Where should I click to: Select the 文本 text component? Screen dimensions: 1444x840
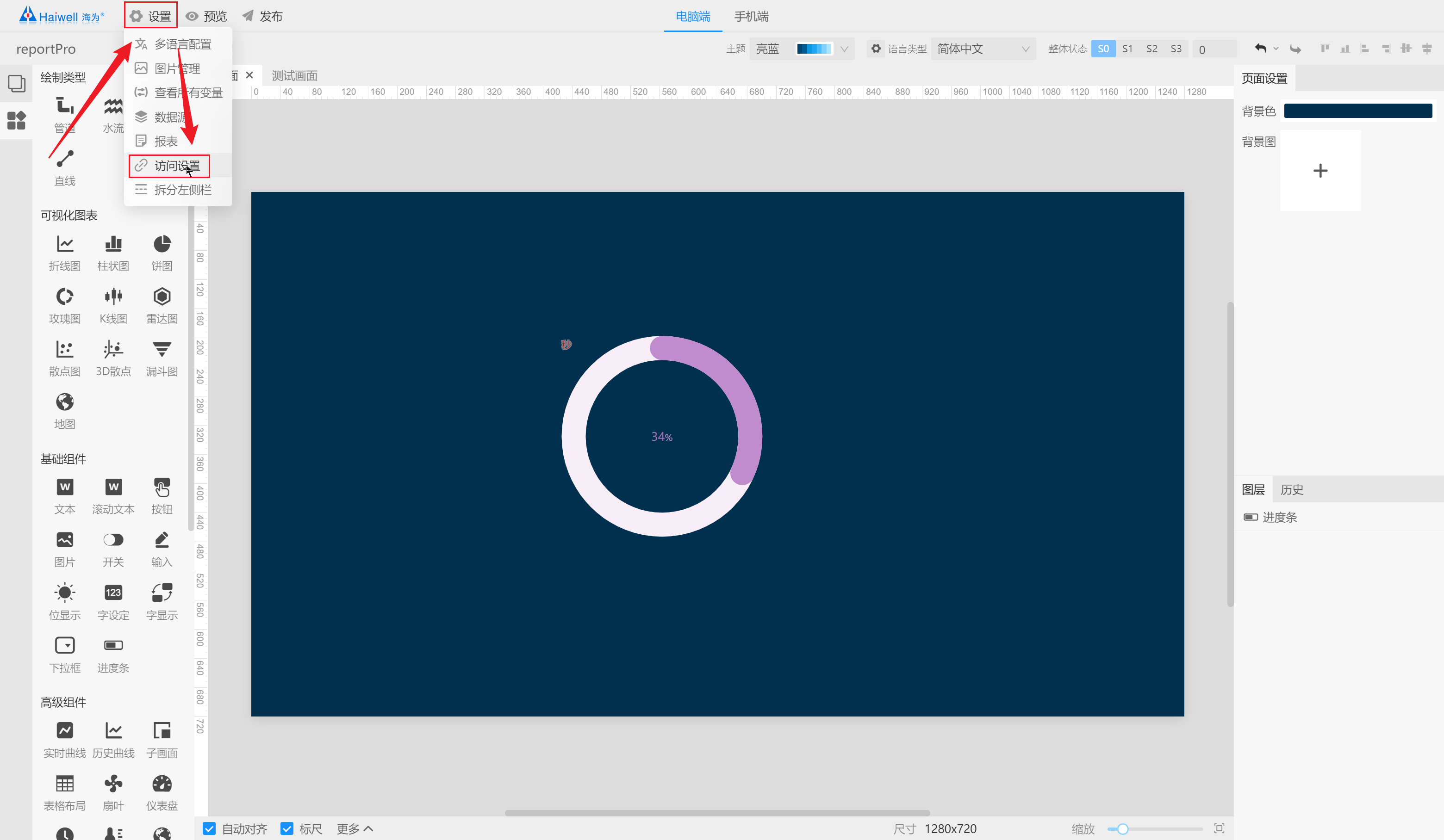click(65, 496)
